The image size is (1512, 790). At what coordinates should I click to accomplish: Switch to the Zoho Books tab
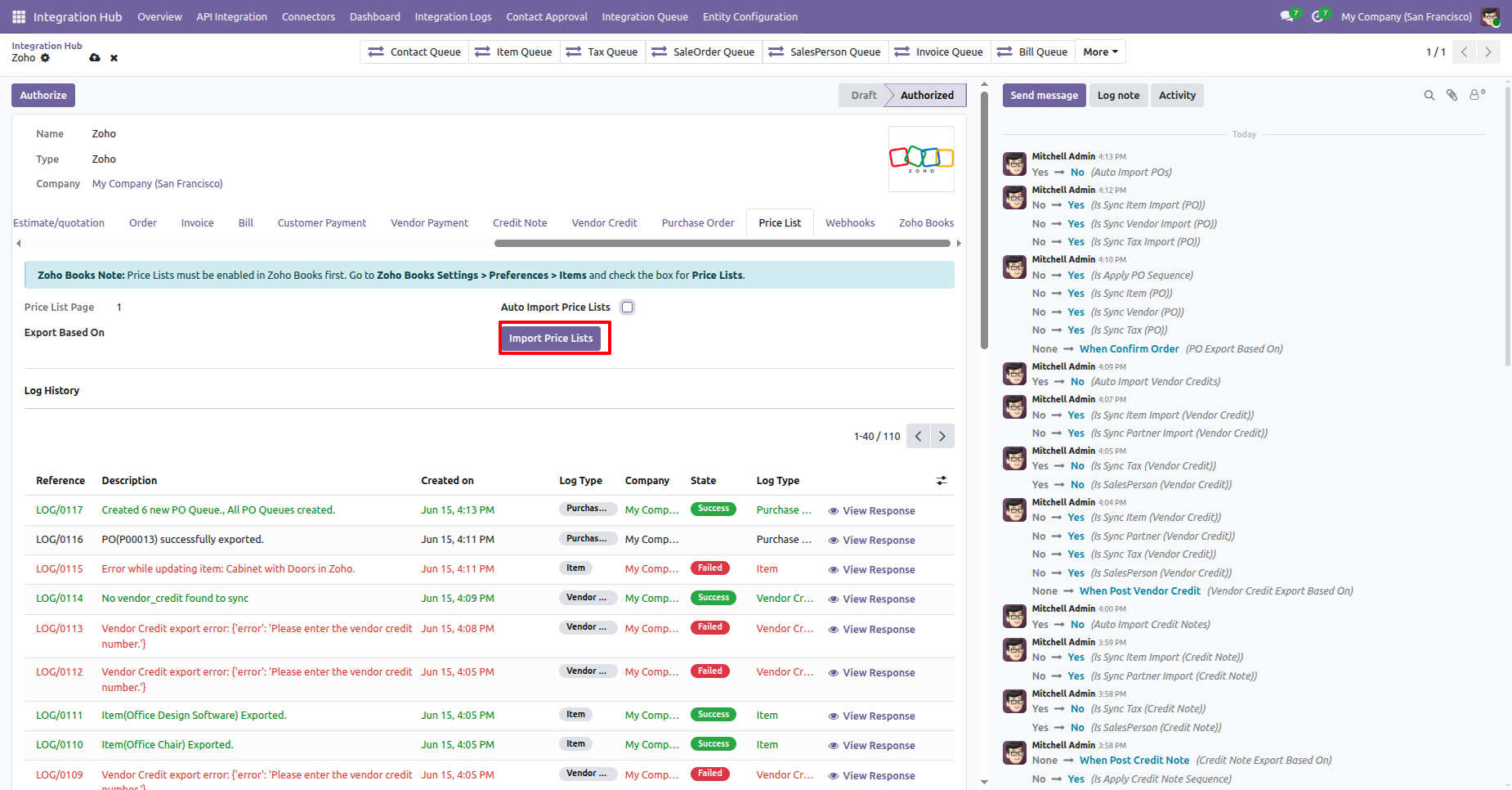[926, 222]
